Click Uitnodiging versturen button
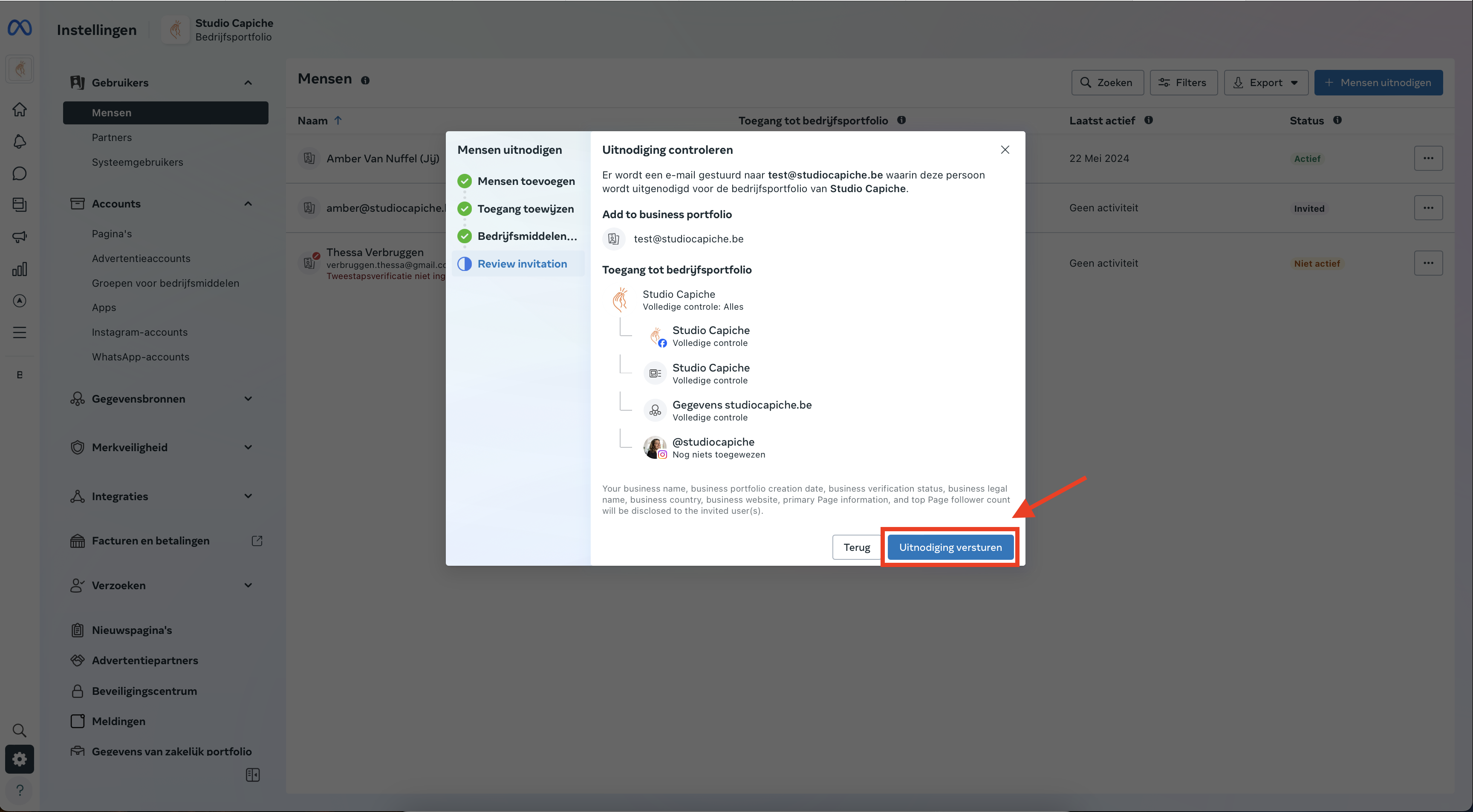1473x812 pixels. (x=950, y=547)
